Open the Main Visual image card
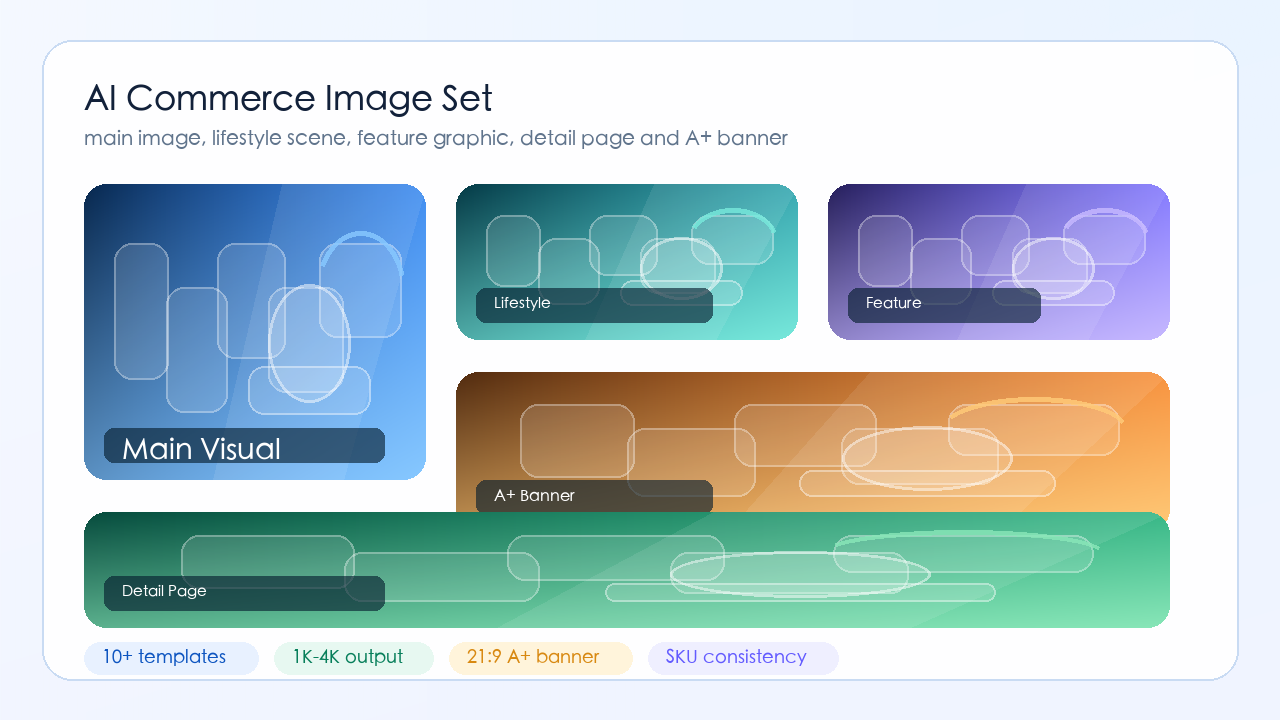This screenshot has width=1280, height=720. 255,332
